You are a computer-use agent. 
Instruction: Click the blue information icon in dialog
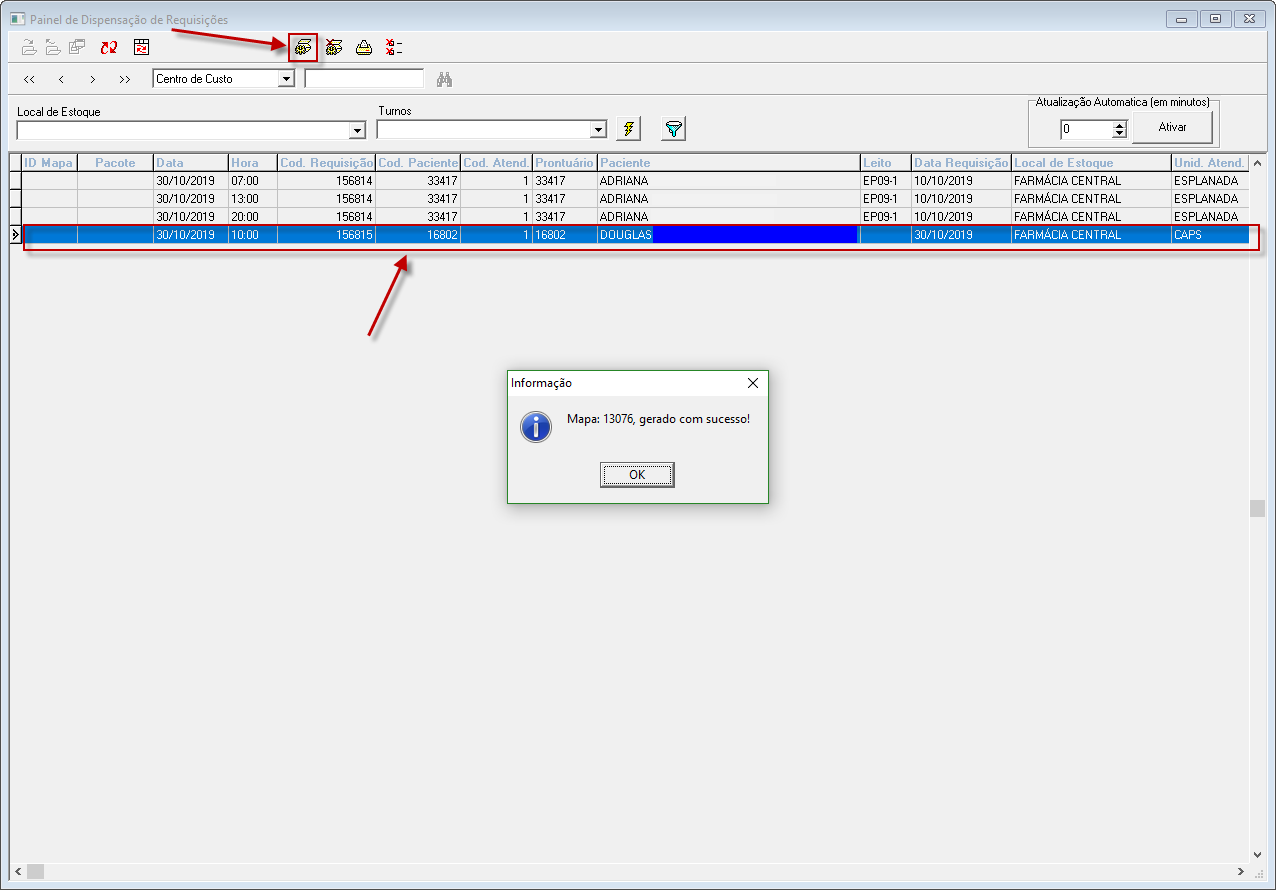[x=537, y=427]
